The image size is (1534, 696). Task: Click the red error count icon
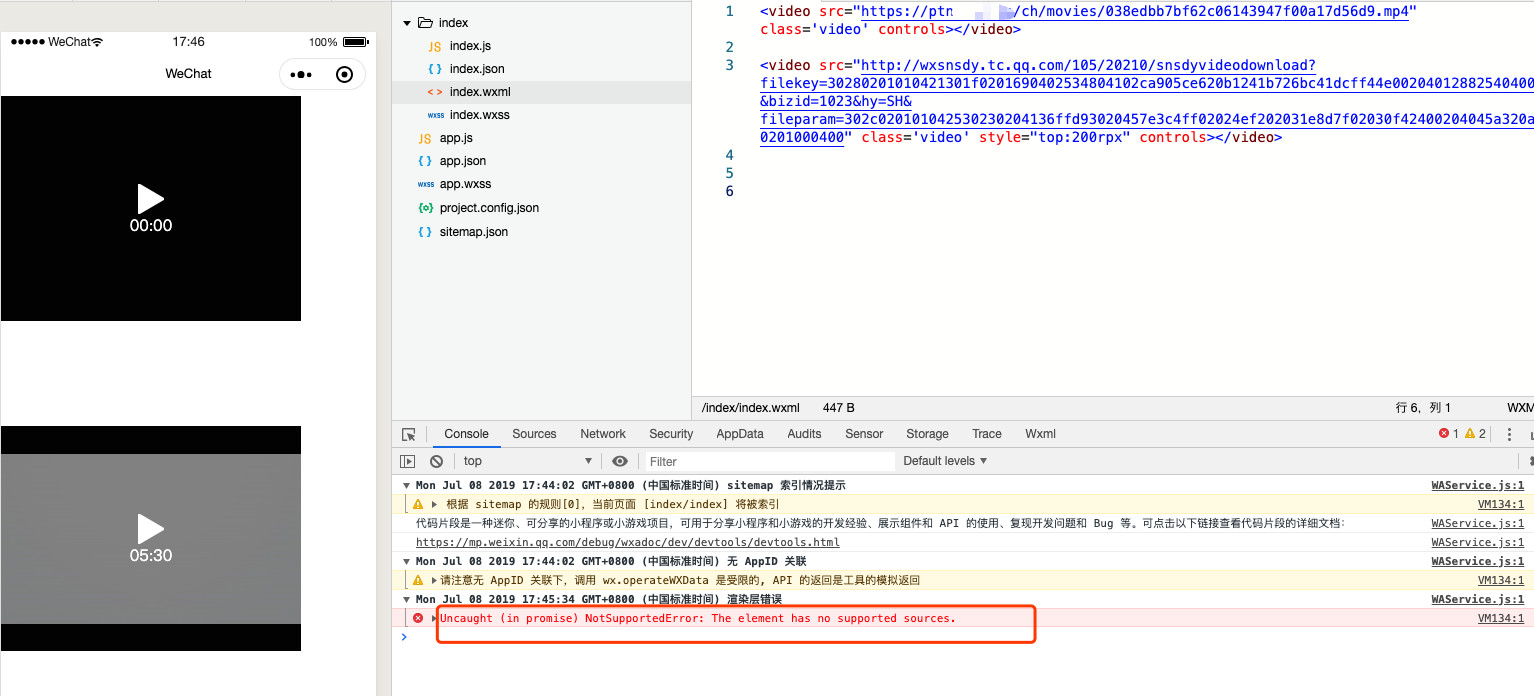click(x=1444, y=434)
